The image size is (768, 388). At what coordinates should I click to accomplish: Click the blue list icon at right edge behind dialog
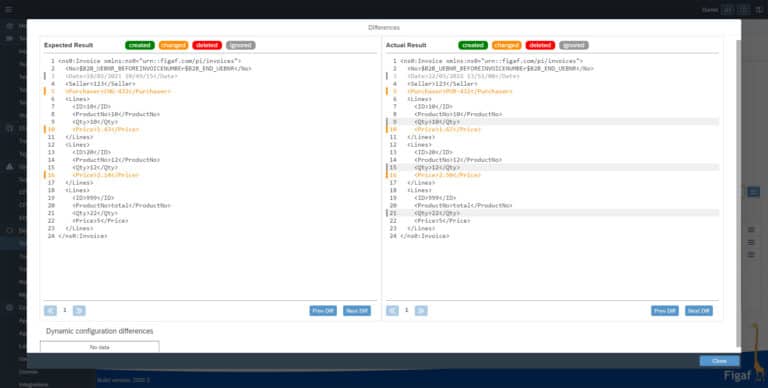(x=754, y=192)
